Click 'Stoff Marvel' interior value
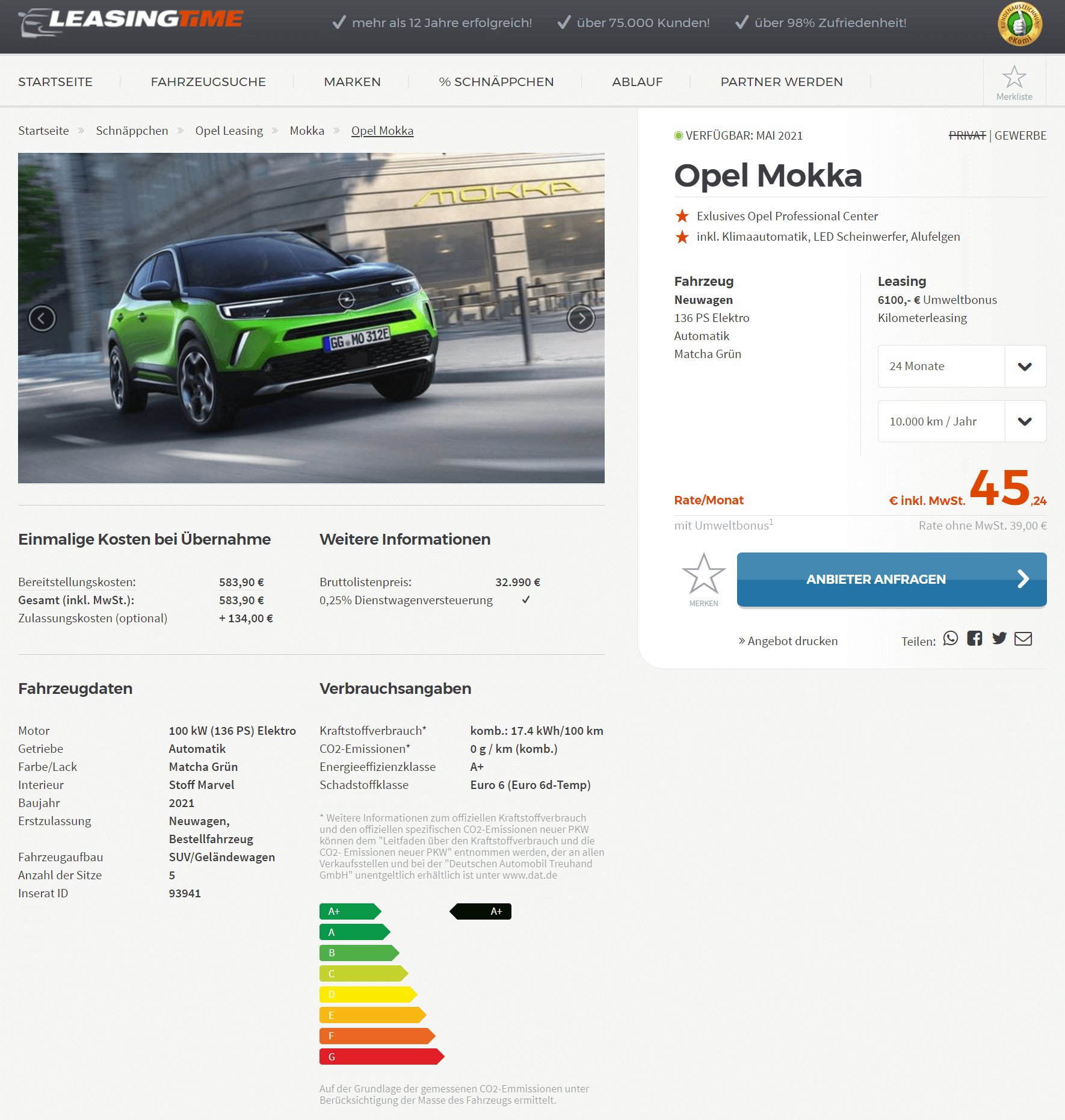1065x1120 pixels. pyautogui.click(x=202, y=785)
